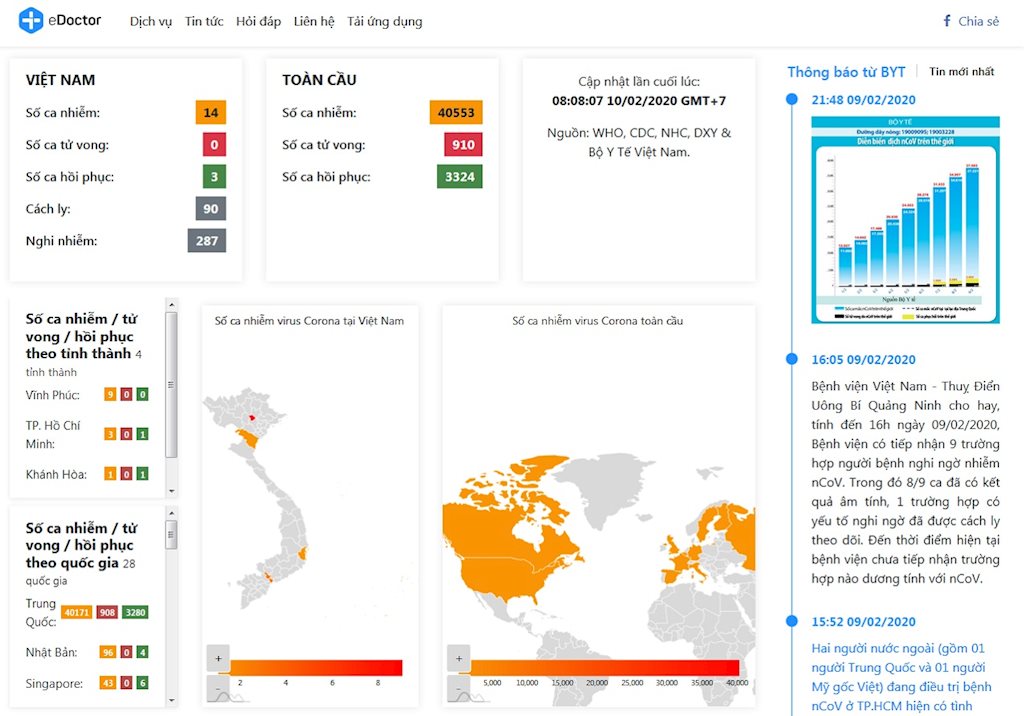Click the eDoctor logo icon

pyautogui.click(x=31, y=20)
